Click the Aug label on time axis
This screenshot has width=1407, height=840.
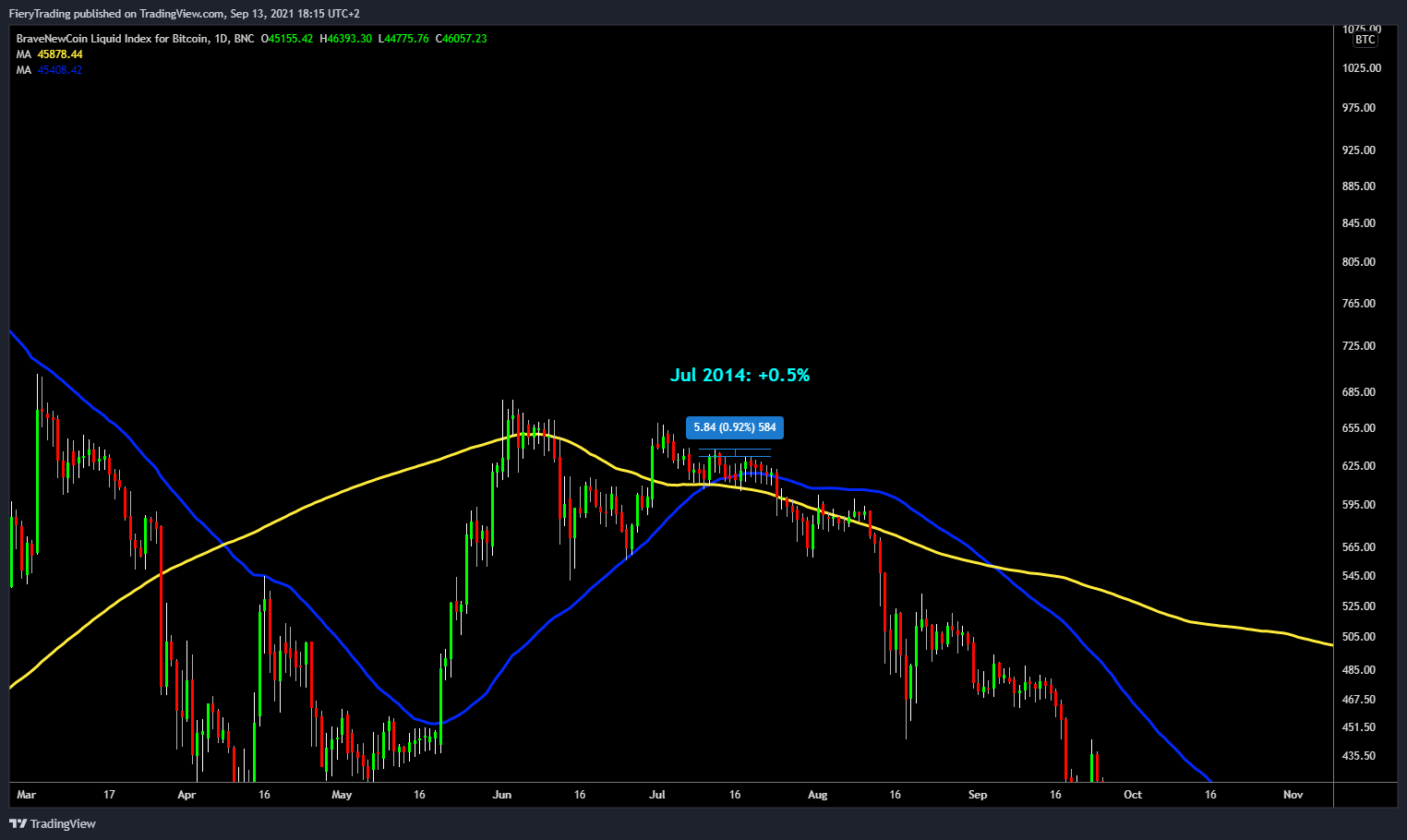point(817,795)
